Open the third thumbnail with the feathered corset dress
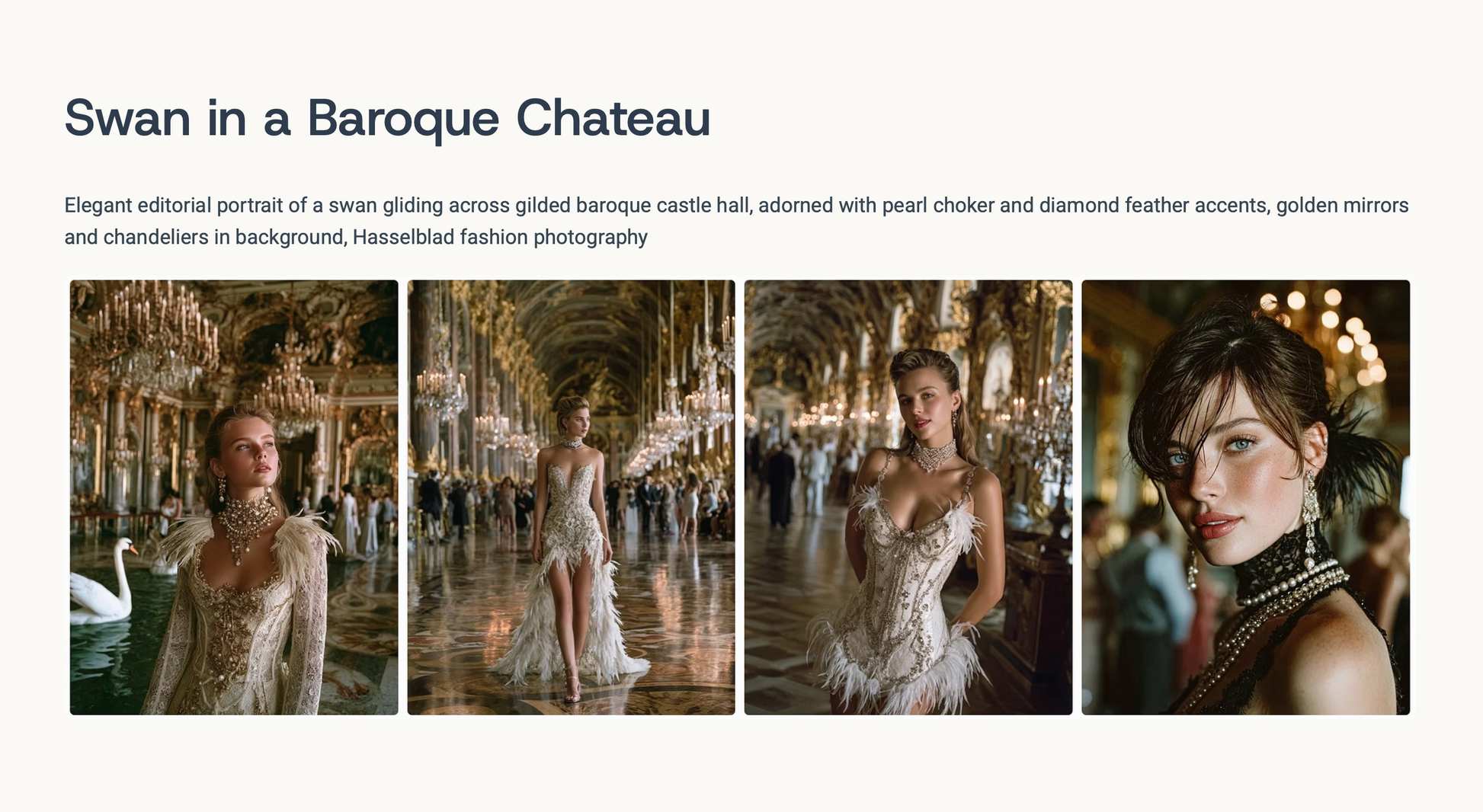Image resolution: width=1483 pixels, height=812 pixels. tap(908, 497)
